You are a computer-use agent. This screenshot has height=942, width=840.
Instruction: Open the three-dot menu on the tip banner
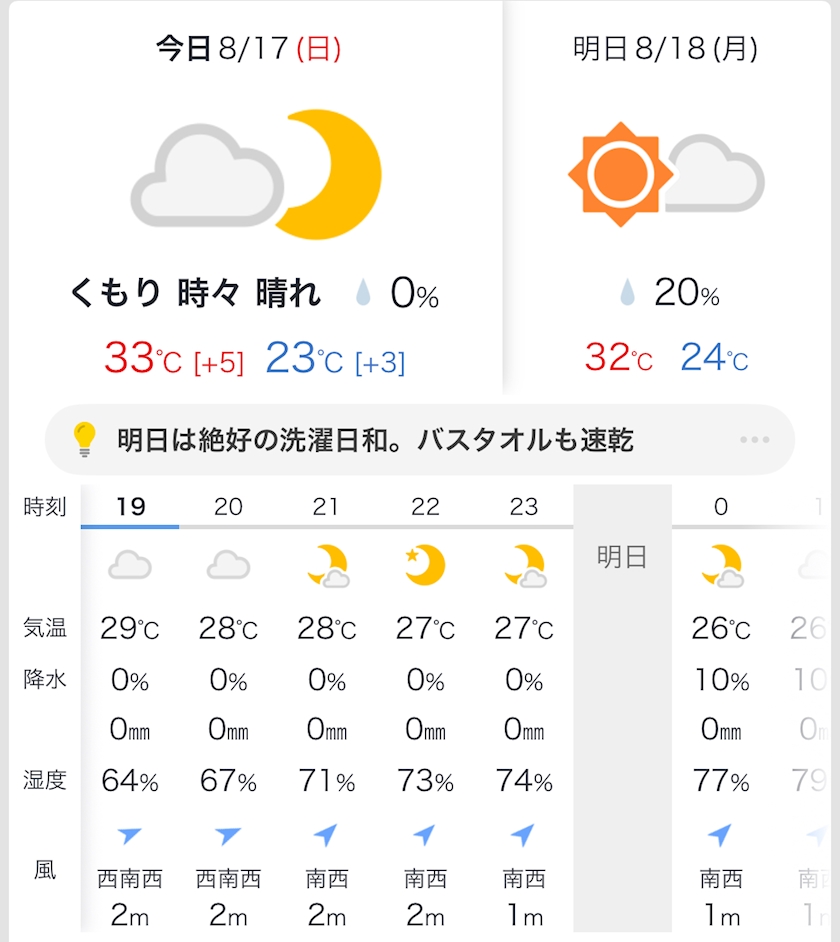[754, 440]
